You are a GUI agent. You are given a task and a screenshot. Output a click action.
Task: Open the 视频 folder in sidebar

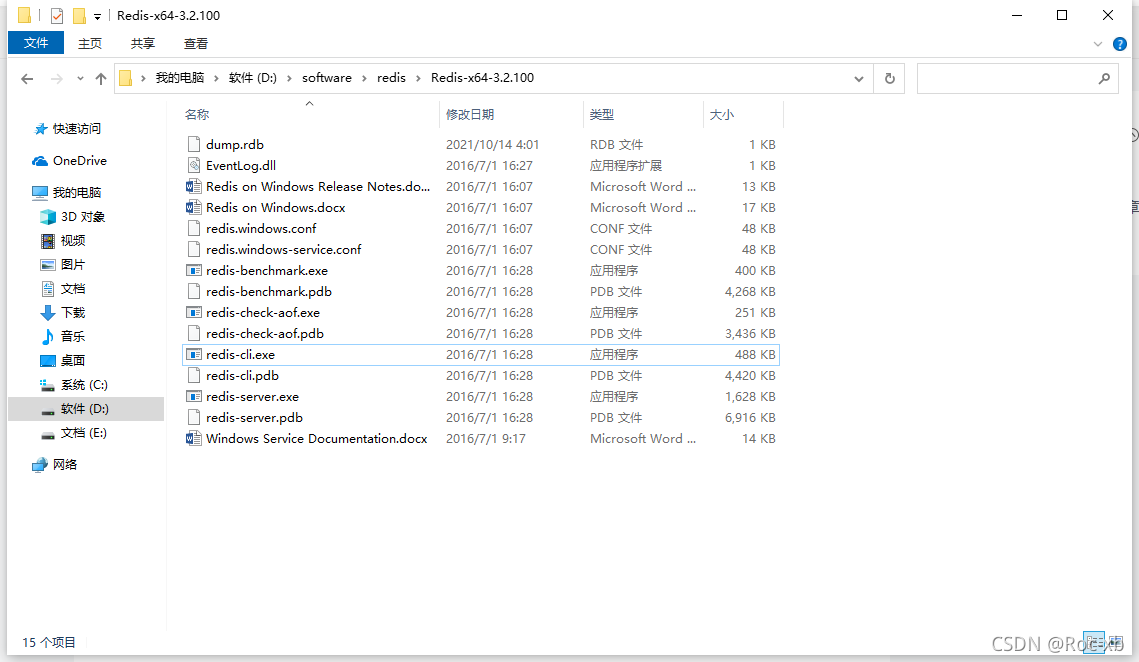[x=63, y=241]
